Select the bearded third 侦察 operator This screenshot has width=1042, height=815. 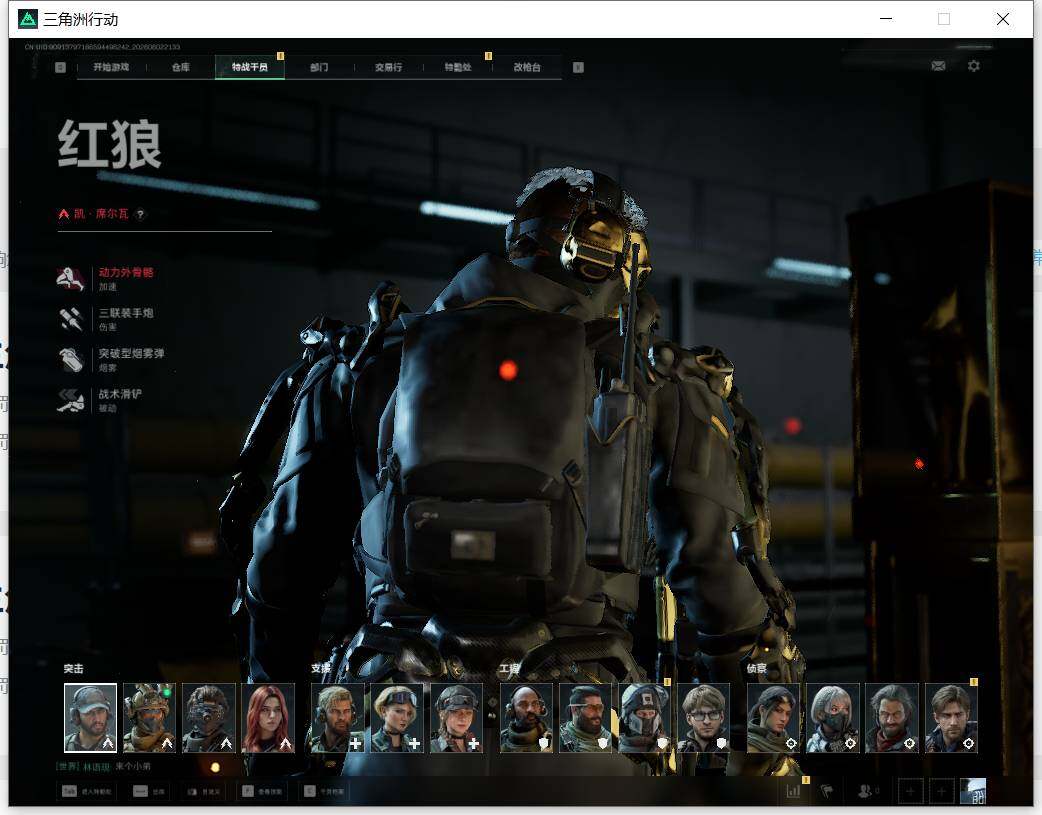[892, 718]
